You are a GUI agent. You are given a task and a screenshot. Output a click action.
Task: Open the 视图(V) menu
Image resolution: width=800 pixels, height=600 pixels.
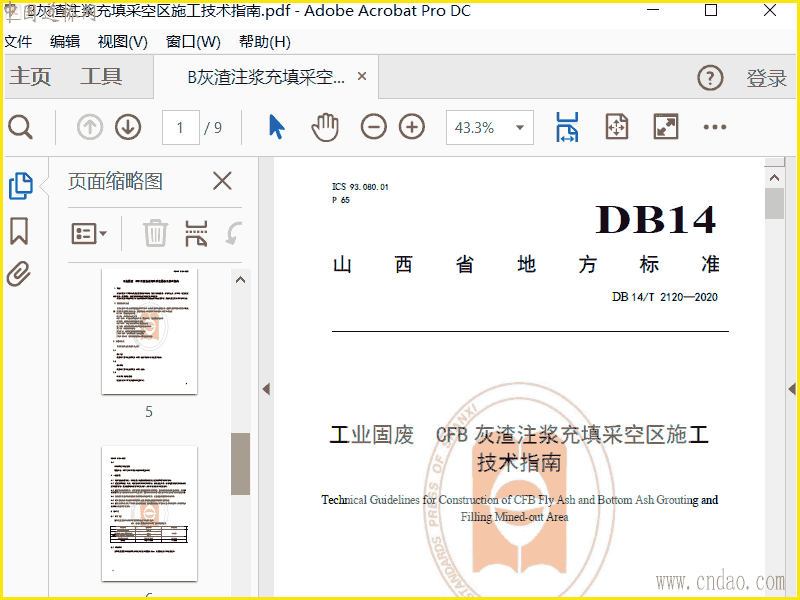tap(122, 41)
